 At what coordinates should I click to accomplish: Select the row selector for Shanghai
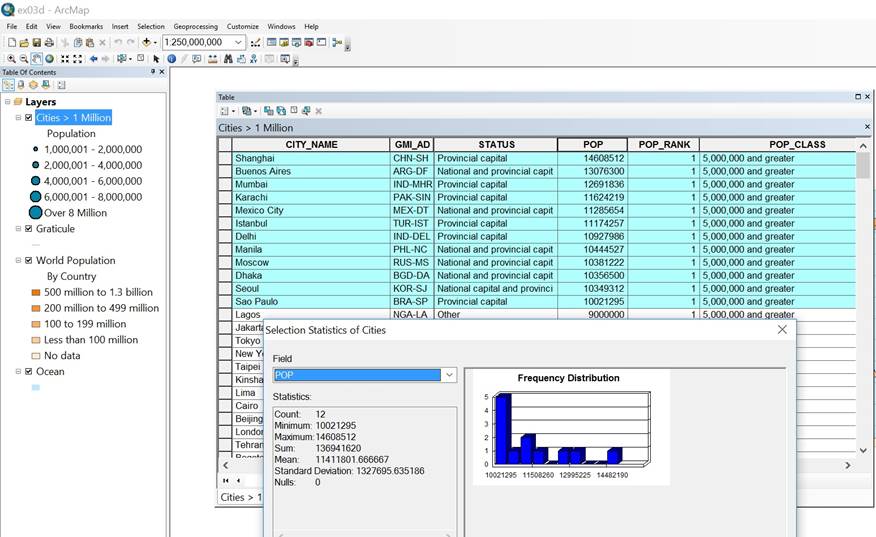coord(225,158)
